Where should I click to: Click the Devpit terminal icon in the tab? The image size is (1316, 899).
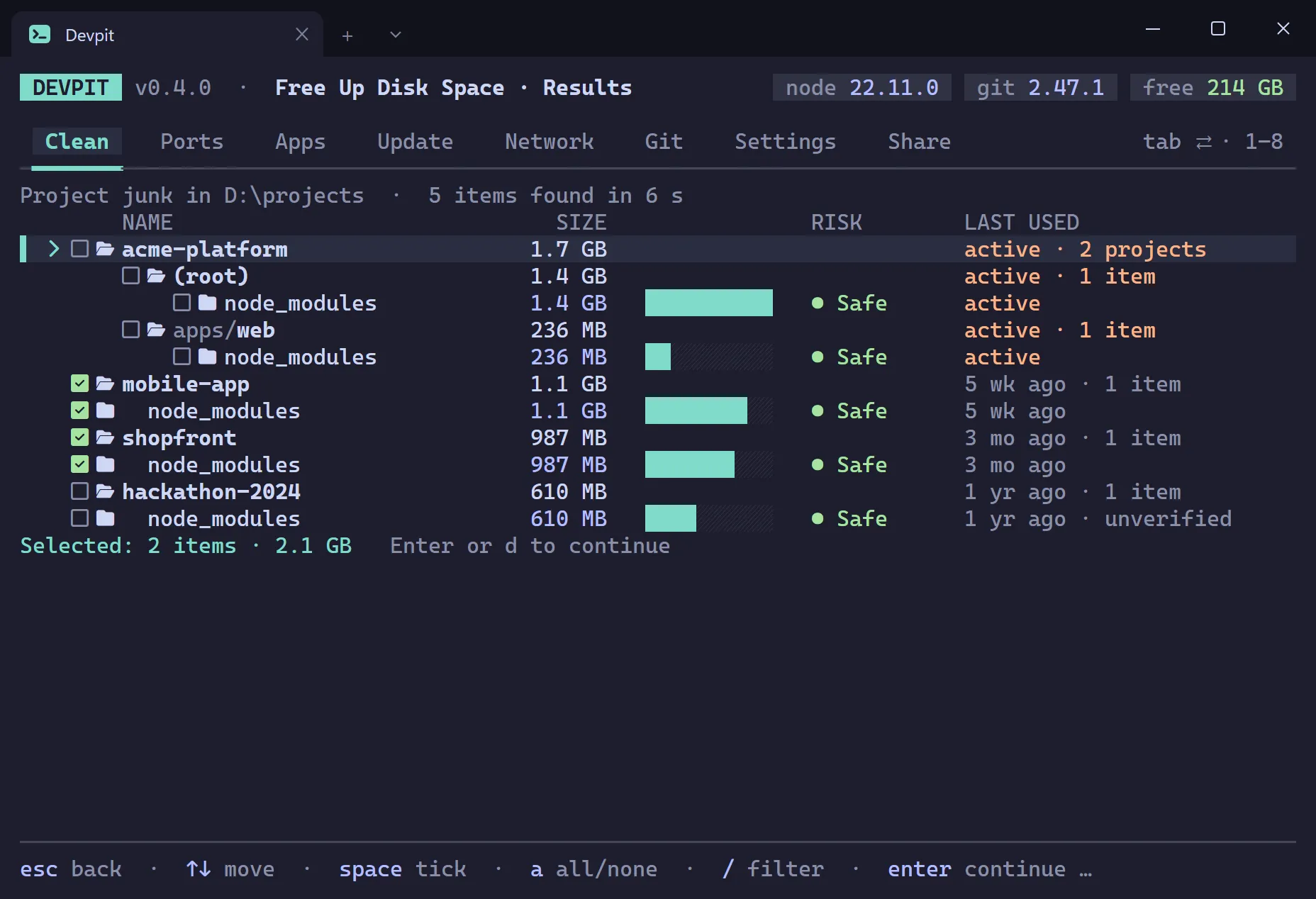pyautogui.click(x=40, y=34)
